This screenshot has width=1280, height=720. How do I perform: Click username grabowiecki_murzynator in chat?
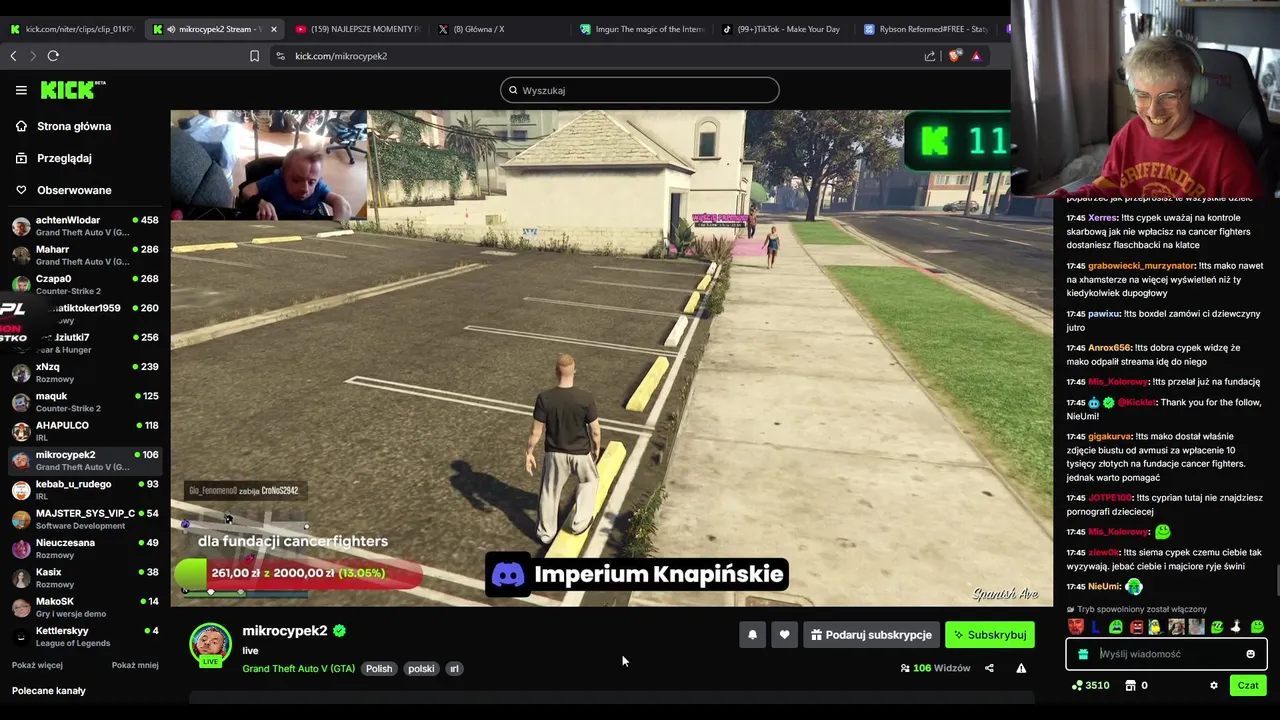pyautogui.click(x=1141, y=266)
